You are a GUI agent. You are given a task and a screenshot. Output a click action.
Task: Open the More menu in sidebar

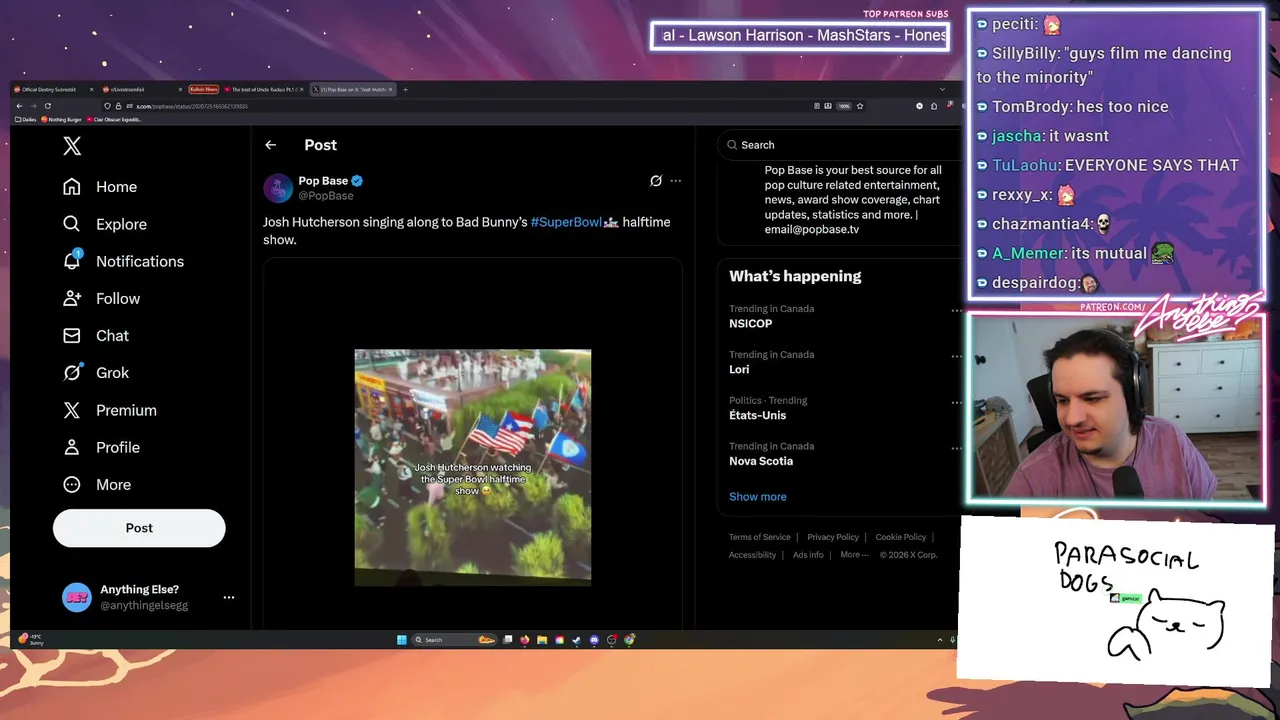[97, 484]
